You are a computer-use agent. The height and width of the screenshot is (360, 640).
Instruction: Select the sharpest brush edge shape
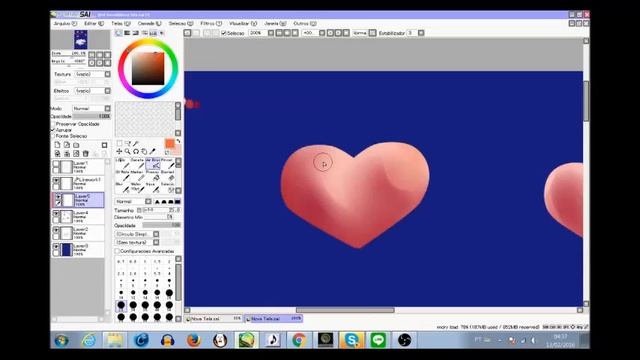[x=157, y=202]
